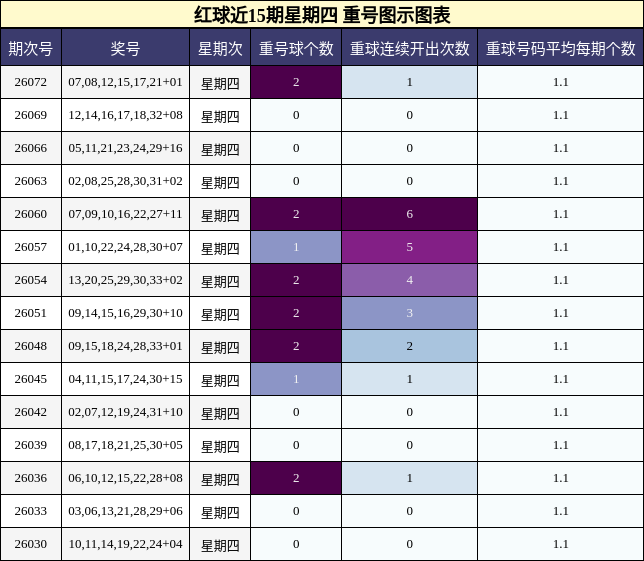This screenshot has height=561, width=644.
Task: Click issue number 26060
Action: pos(31,214)
